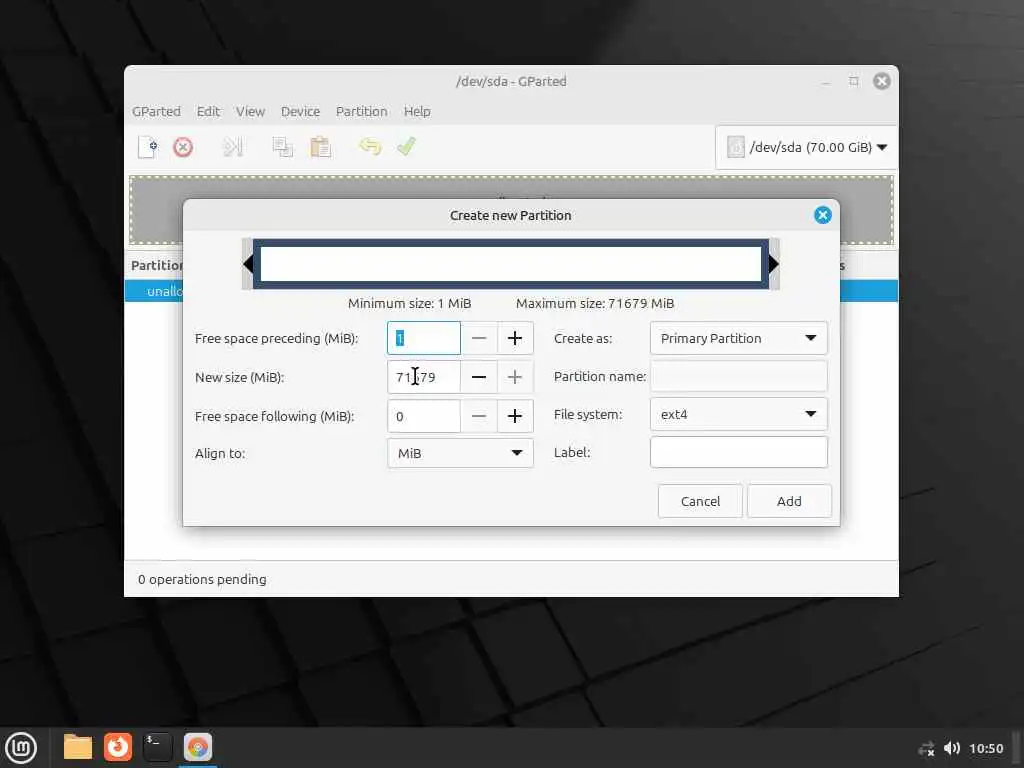Image resolution: width=1024 pixels, height=768 pixels.
Task: Open the View menu
Action: (x=250, y=111)
